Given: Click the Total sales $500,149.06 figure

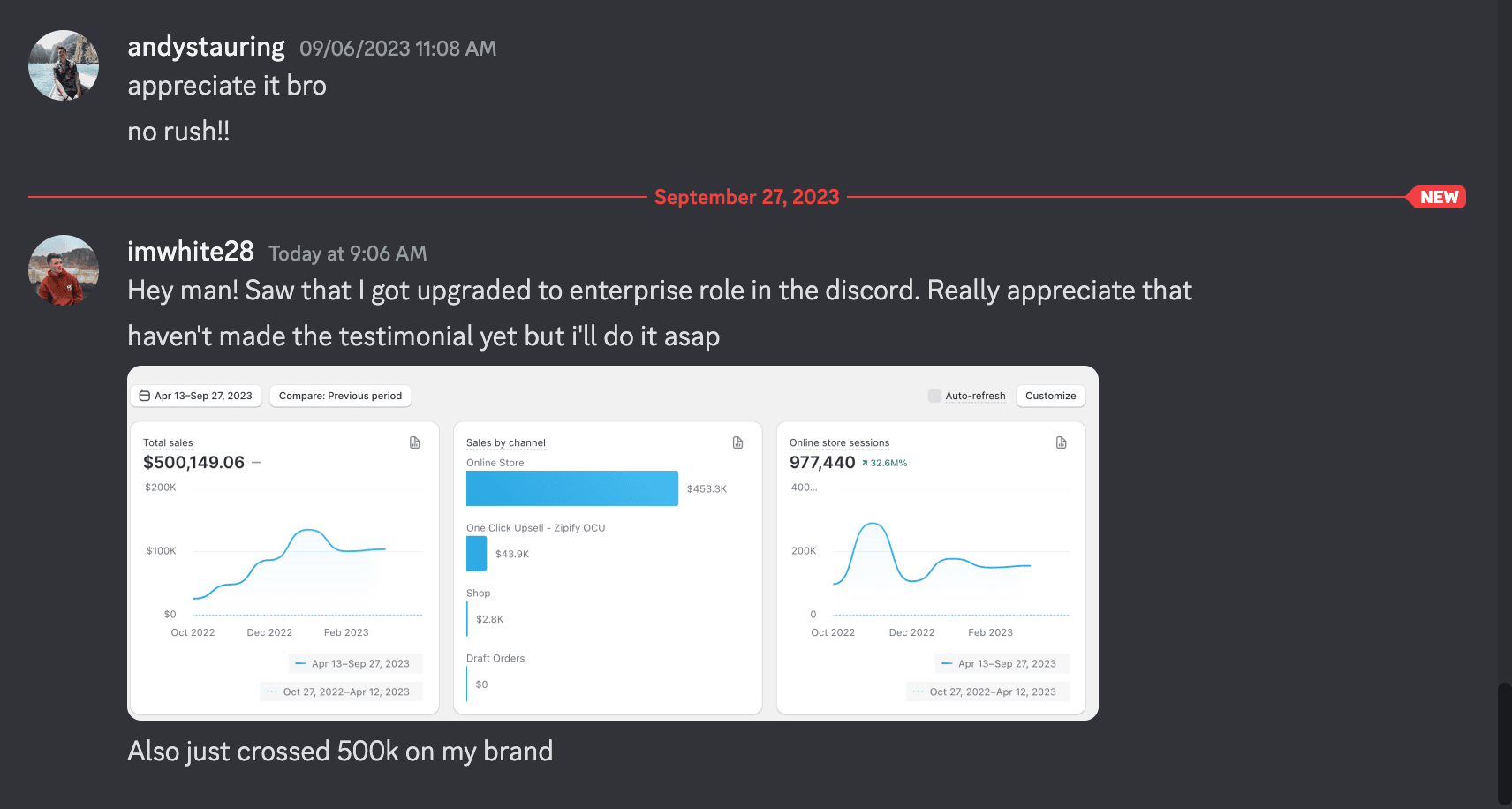Looking at the screenshot, I should pos(193,462).
